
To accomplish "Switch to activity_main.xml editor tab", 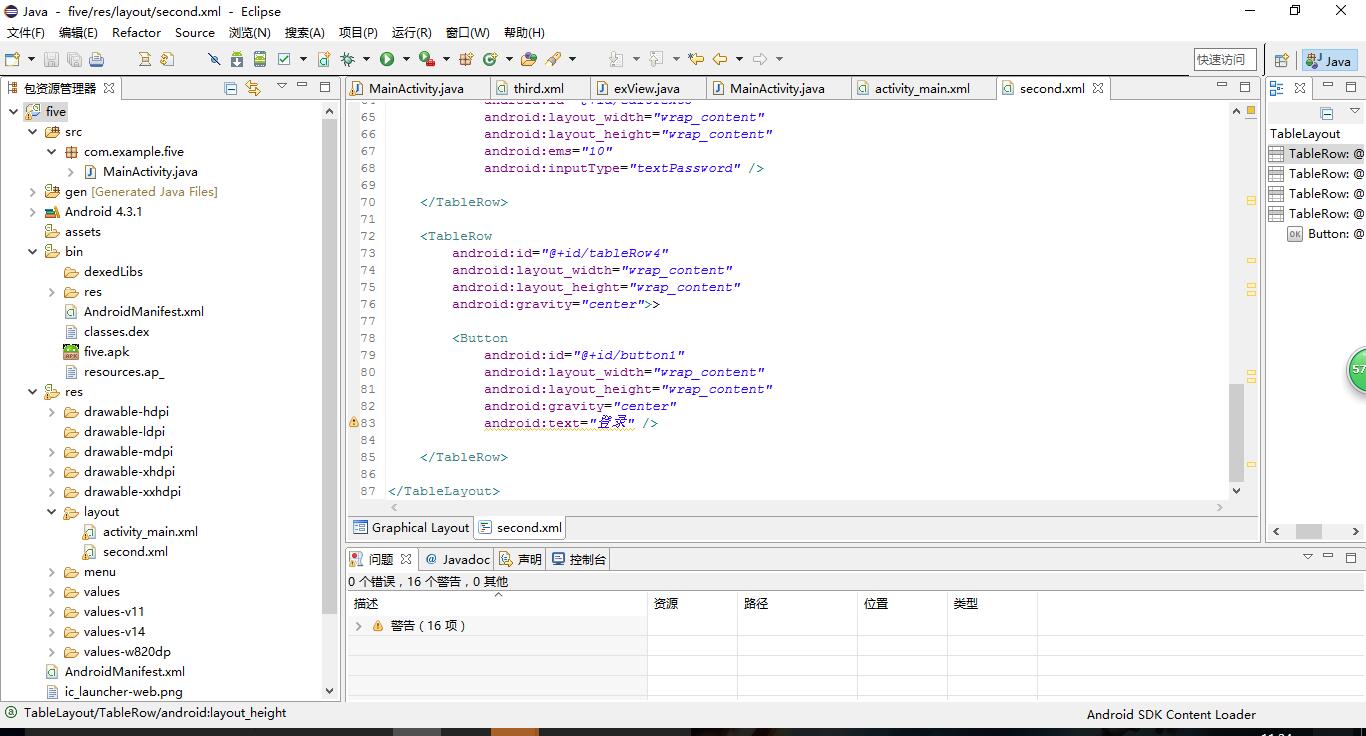I will pos(922,88).
